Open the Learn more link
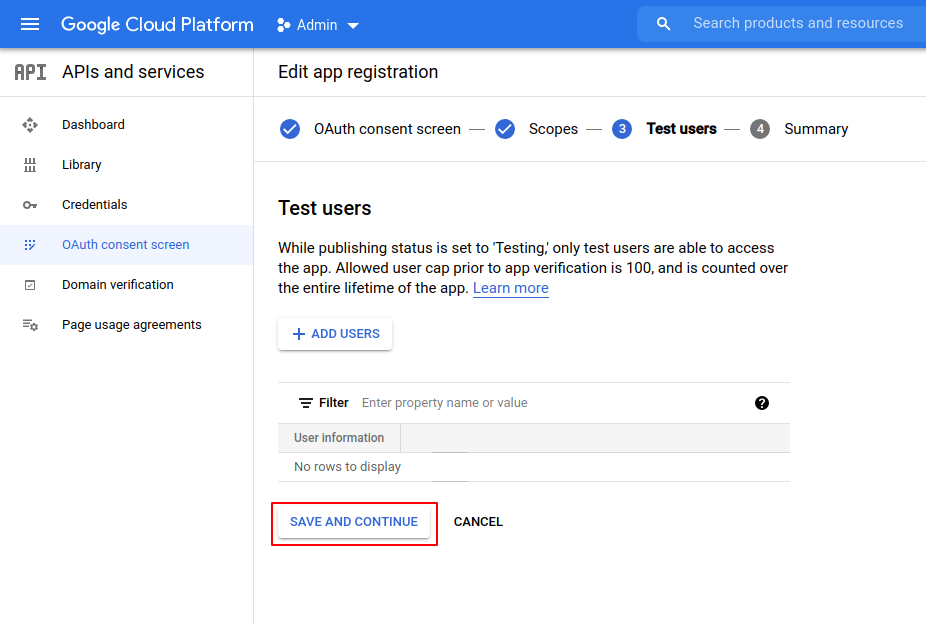 pos(510,288)
